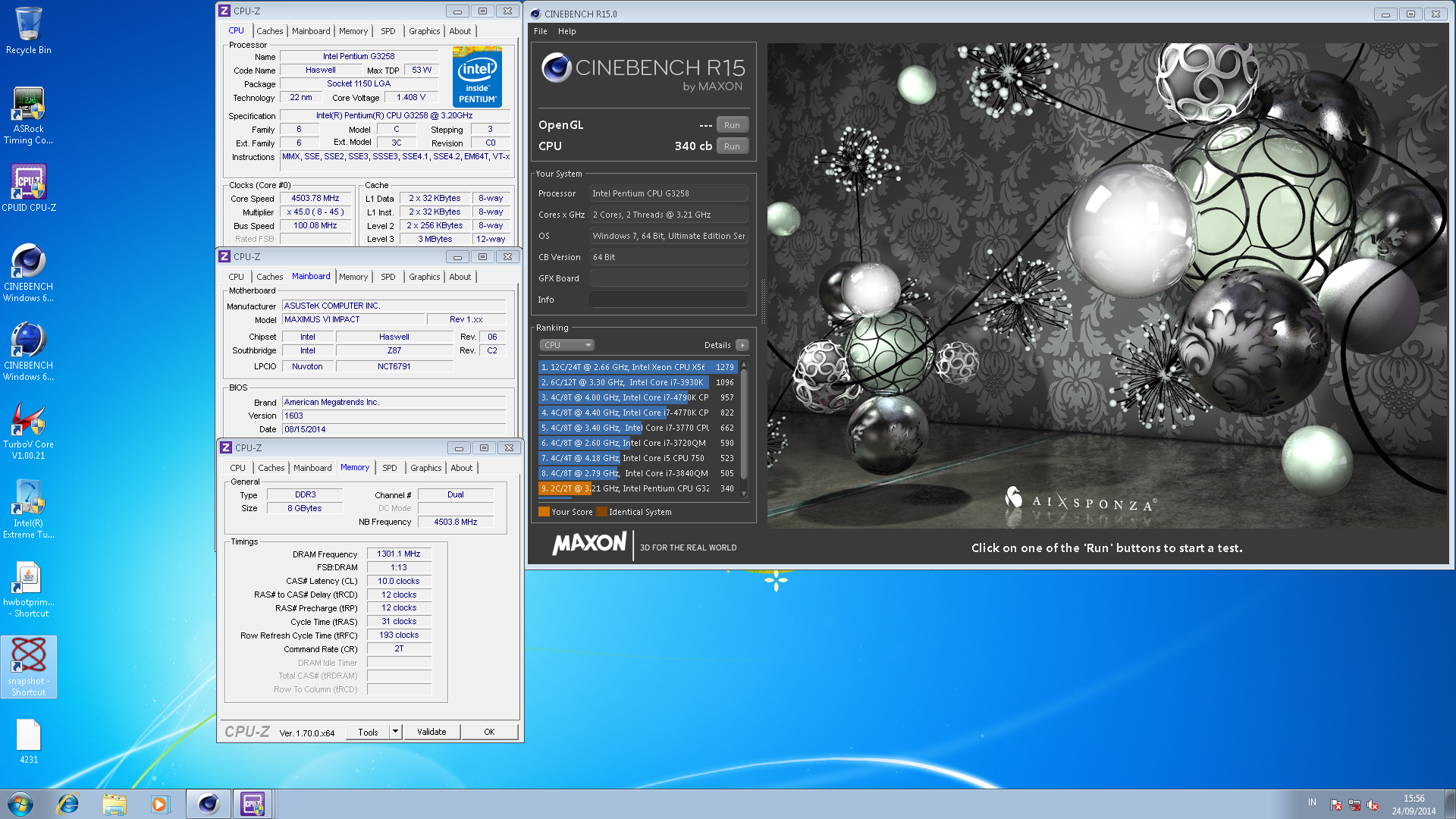Open Windows Explorer from taskbar
The height and width of the screenshot is (819, 1456).
click(x=115, y=804)
